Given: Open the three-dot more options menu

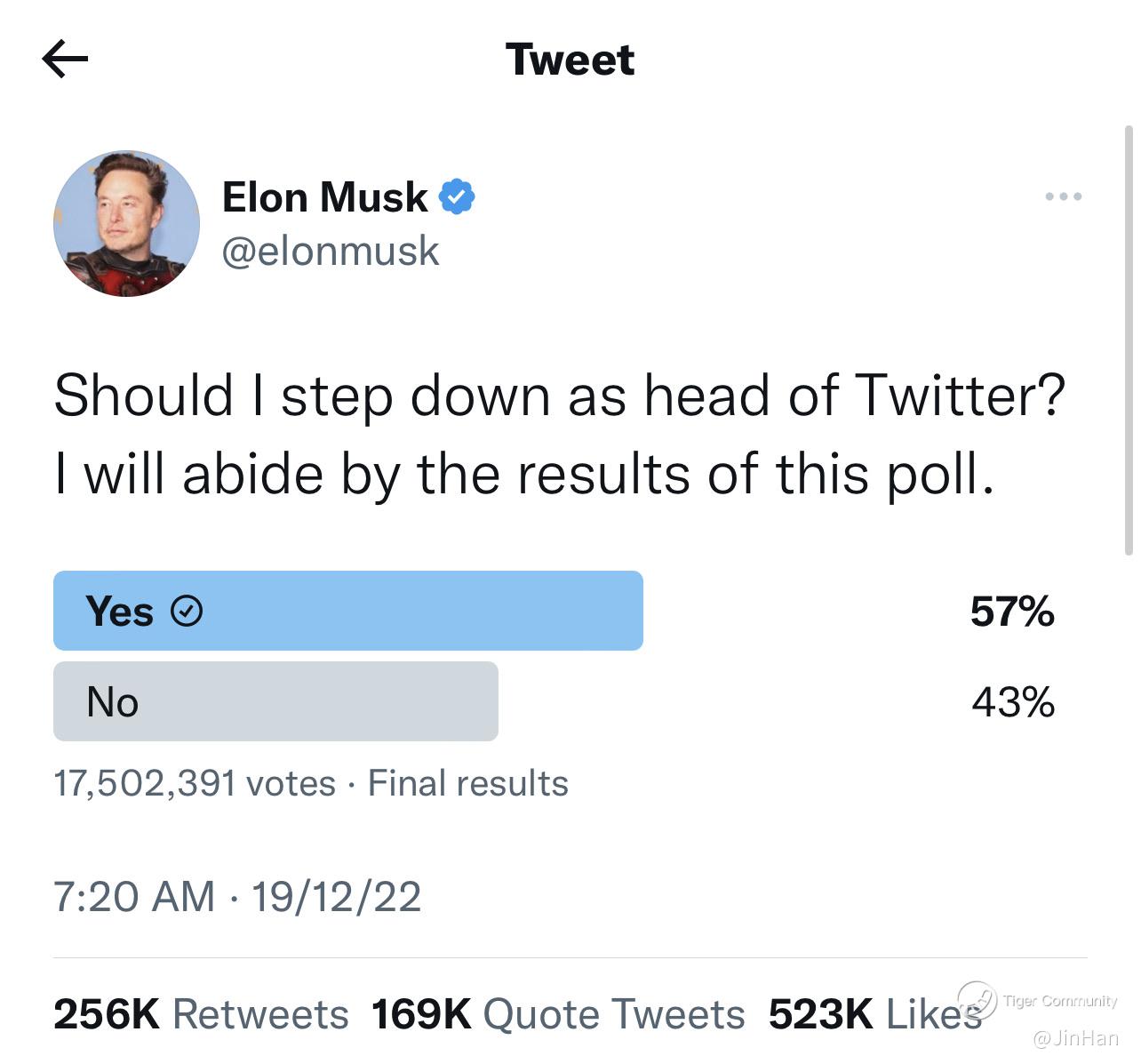Looking at the screenshot, I should pos(1063,196).
